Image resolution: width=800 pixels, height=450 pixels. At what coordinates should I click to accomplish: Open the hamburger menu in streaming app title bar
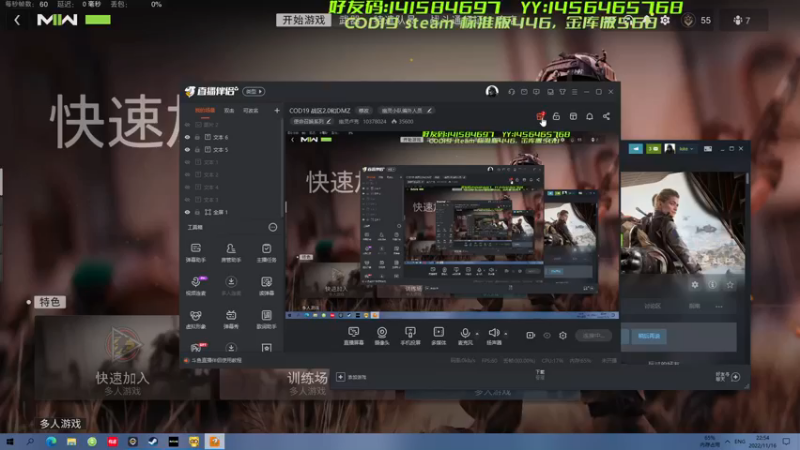574,92
